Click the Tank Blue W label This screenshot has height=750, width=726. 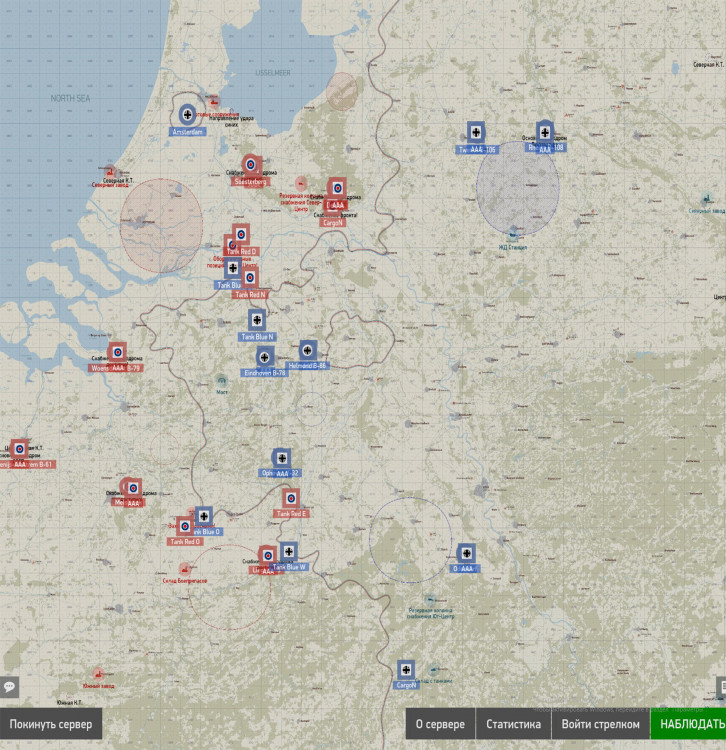coord(289,567)
